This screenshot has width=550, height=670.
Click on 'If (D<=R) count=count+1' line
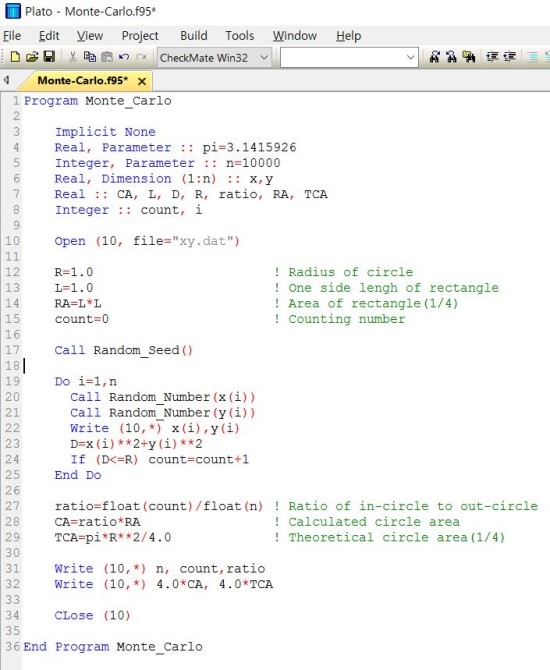(x=159, y=460)
